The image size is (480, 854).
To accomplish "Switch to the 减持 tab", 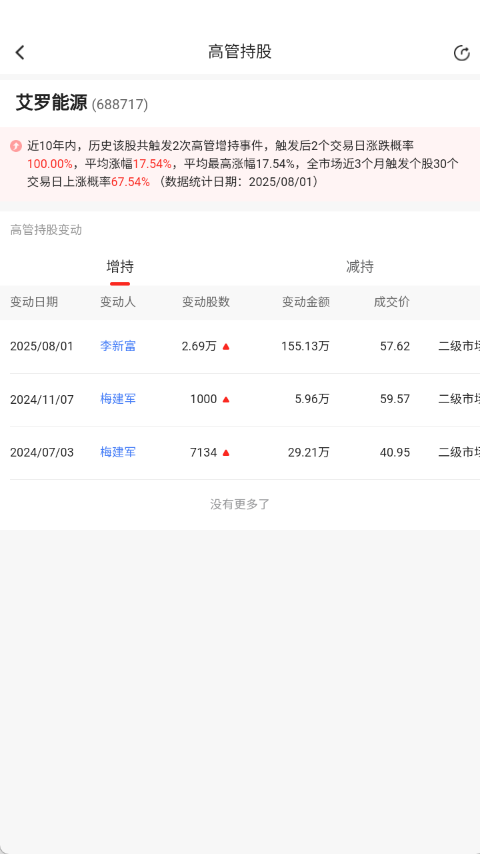I will pos(360,267).
